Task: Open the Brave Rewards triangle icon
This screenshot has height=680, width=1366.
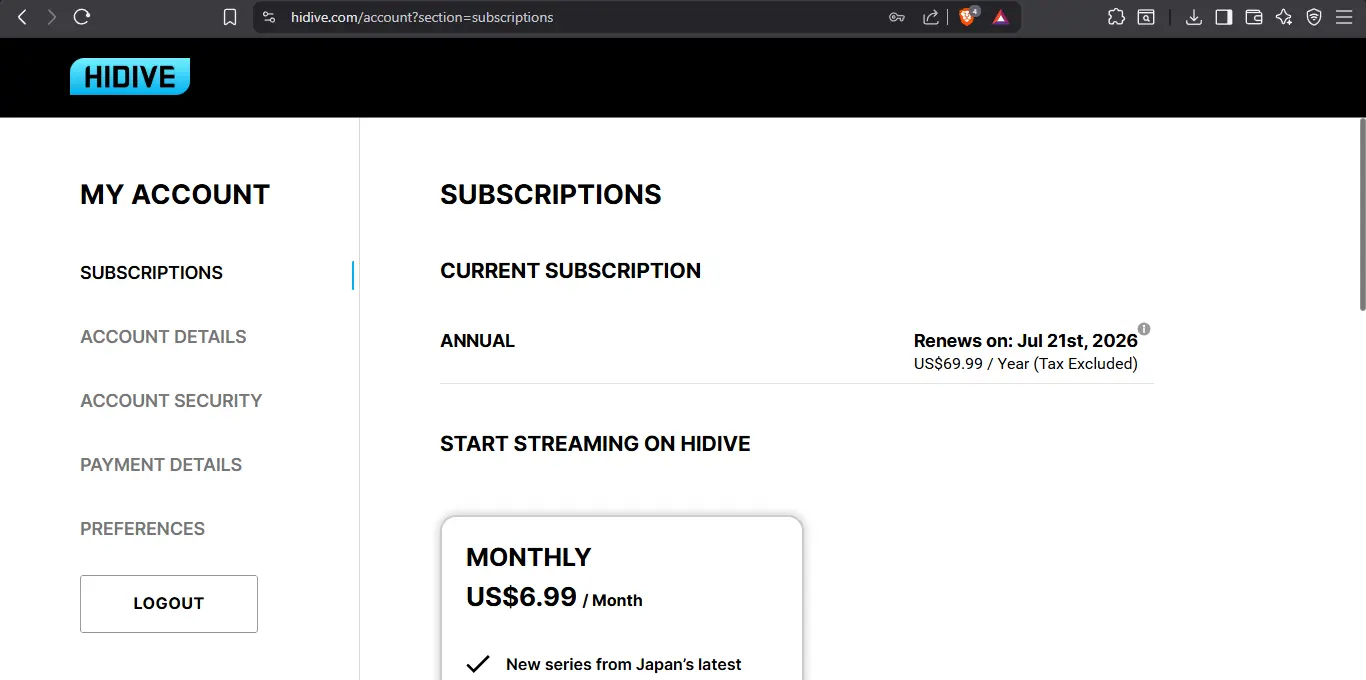Action: (x=1001, y=17)
